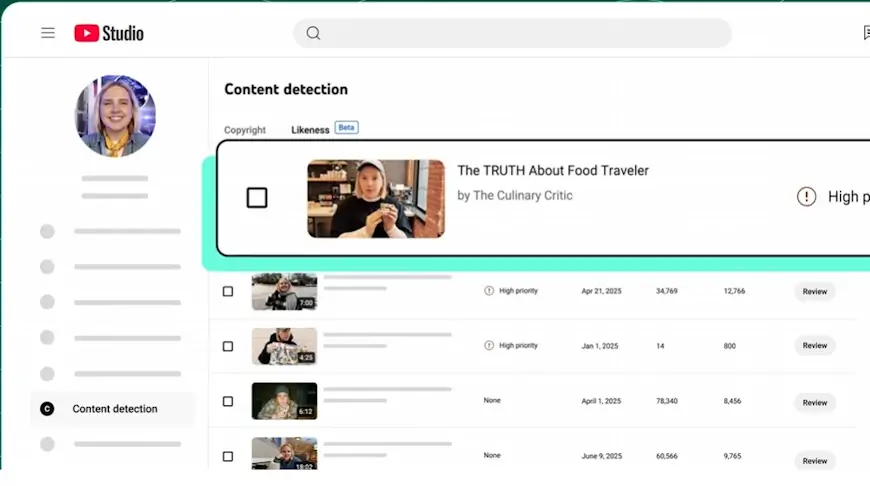Open the hamburger navigation menu
Image resolution: width=870 pixels, height=486 pixels.
click(x=48, y=33)
